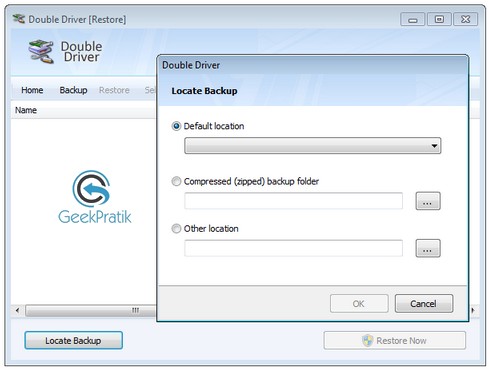489x370 pixels.
Task: Click the Locate Backup button in main window
Action: (73, 340)
